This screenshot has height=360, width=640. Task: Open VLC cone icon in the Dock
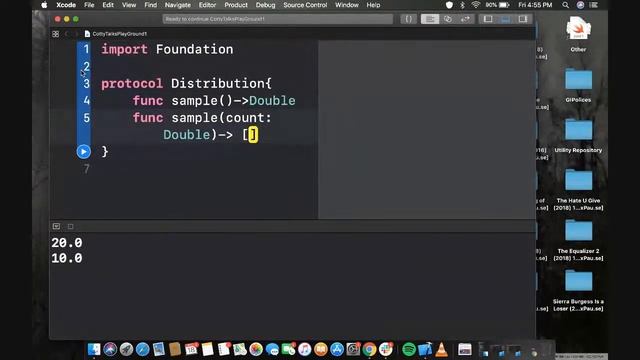point(441,349)
